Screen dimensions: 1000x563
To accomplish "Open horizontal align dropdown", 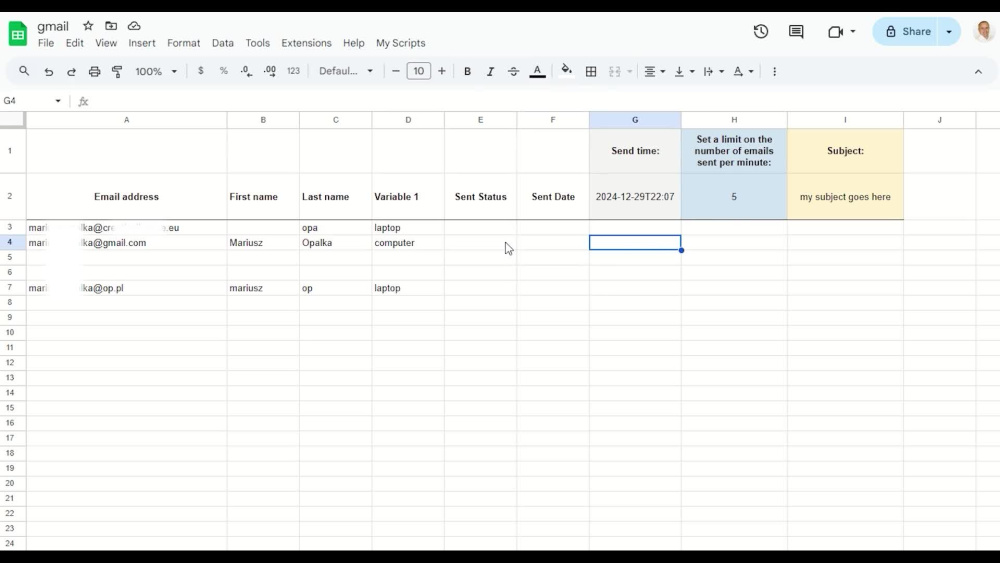I will click(654, 71).
